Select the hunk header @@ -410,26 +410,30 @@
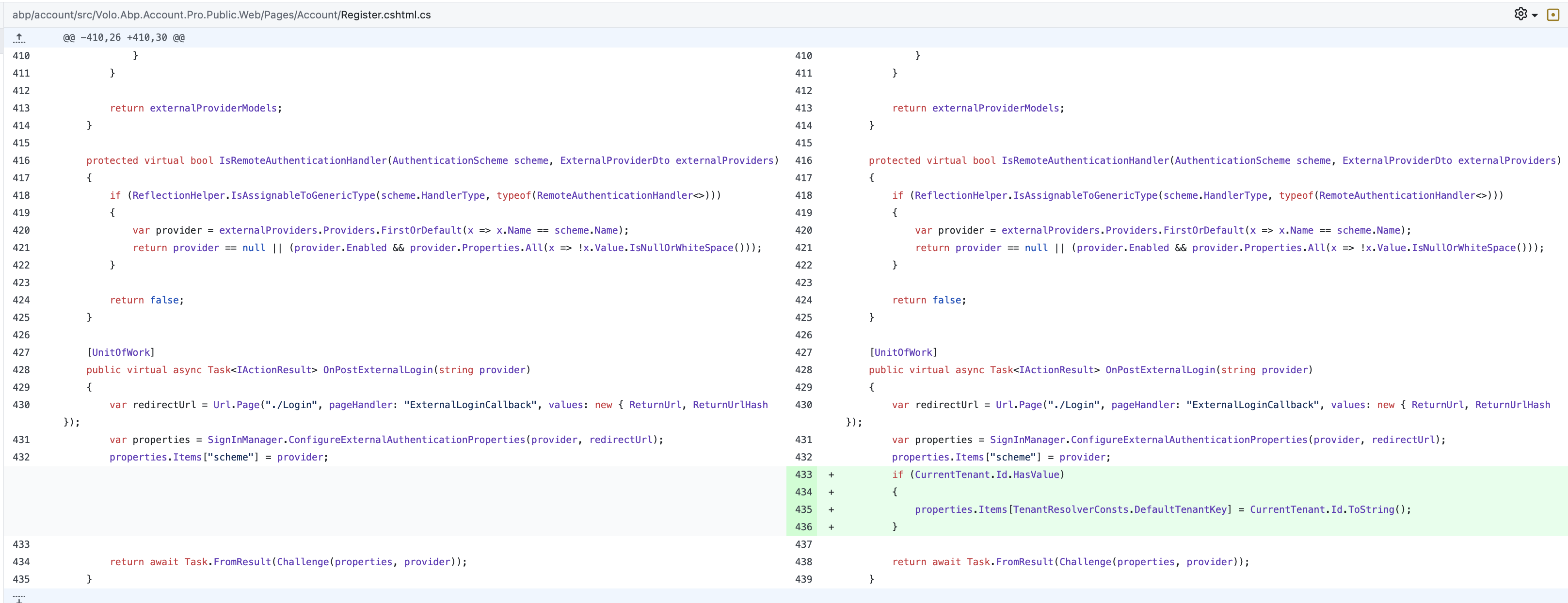This screenshot has width=1568, height=603. [124, 38]
